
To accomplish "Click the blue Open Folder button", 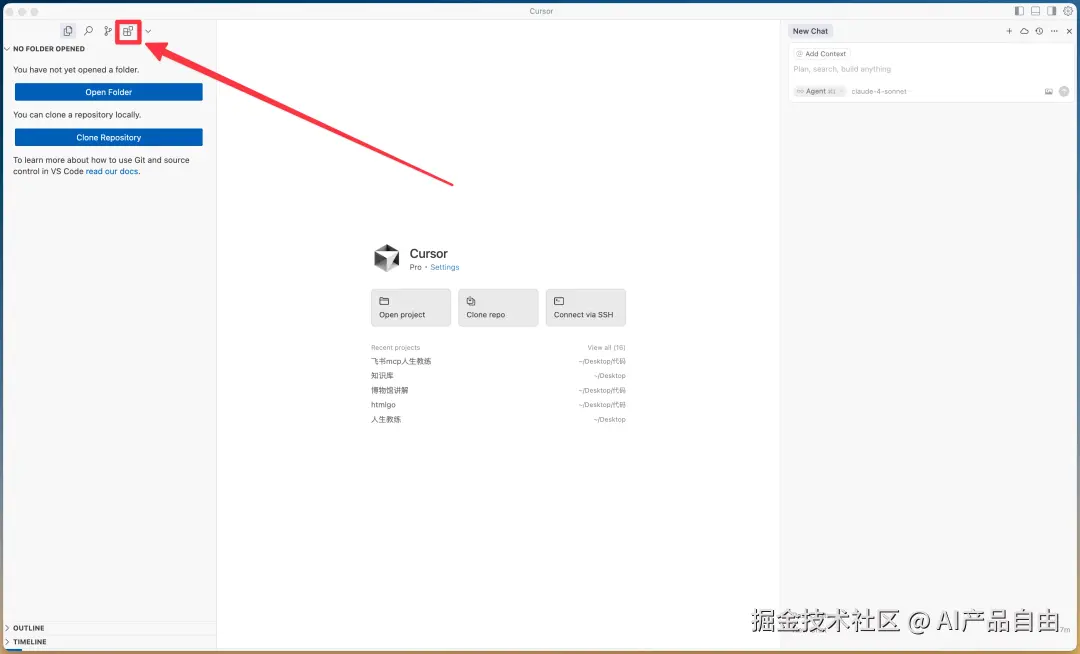I will click(109, 92).
